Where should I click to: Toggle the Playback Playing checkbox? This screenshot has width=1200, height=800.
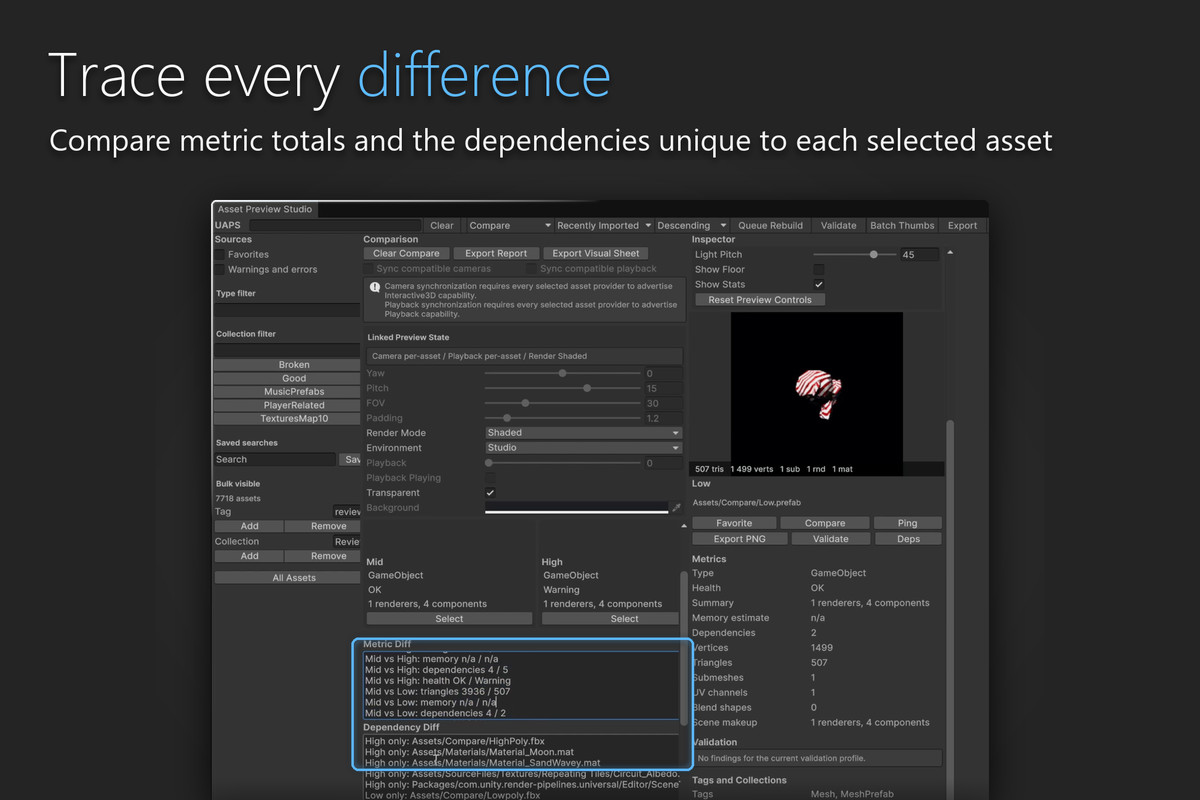pyautogui.click(x=490, y=478)
